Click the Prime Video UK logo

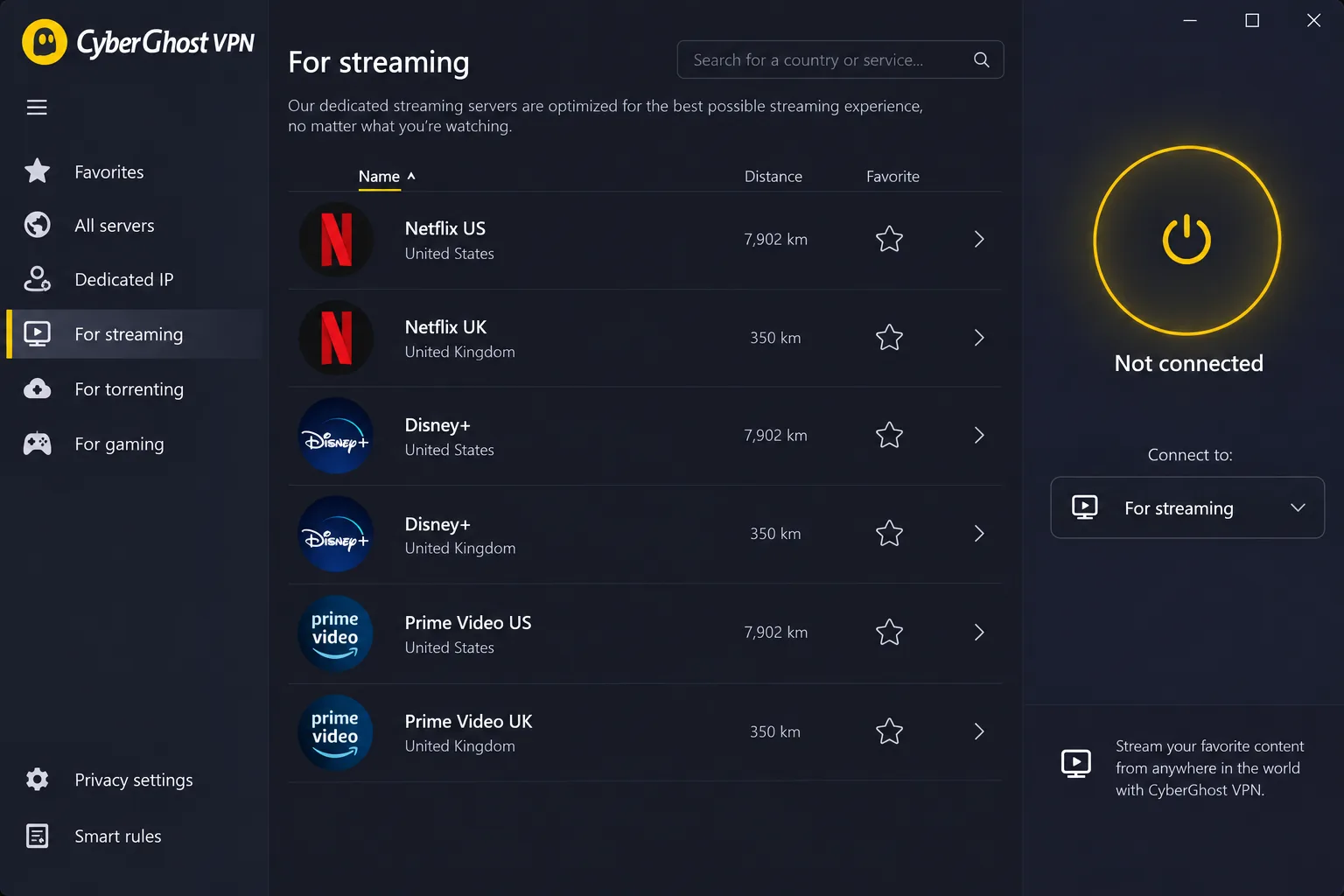pos(336,732)
